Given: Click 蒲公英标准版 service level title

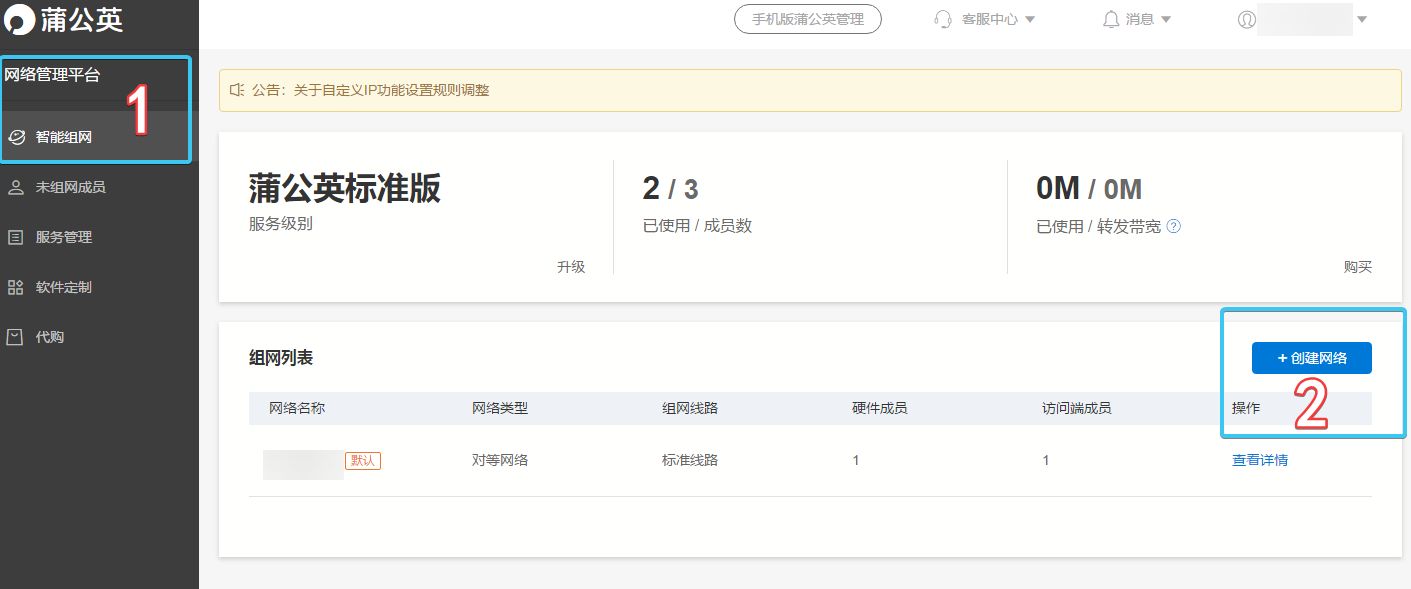Looking at the screenshot, I should coord(345,188).
